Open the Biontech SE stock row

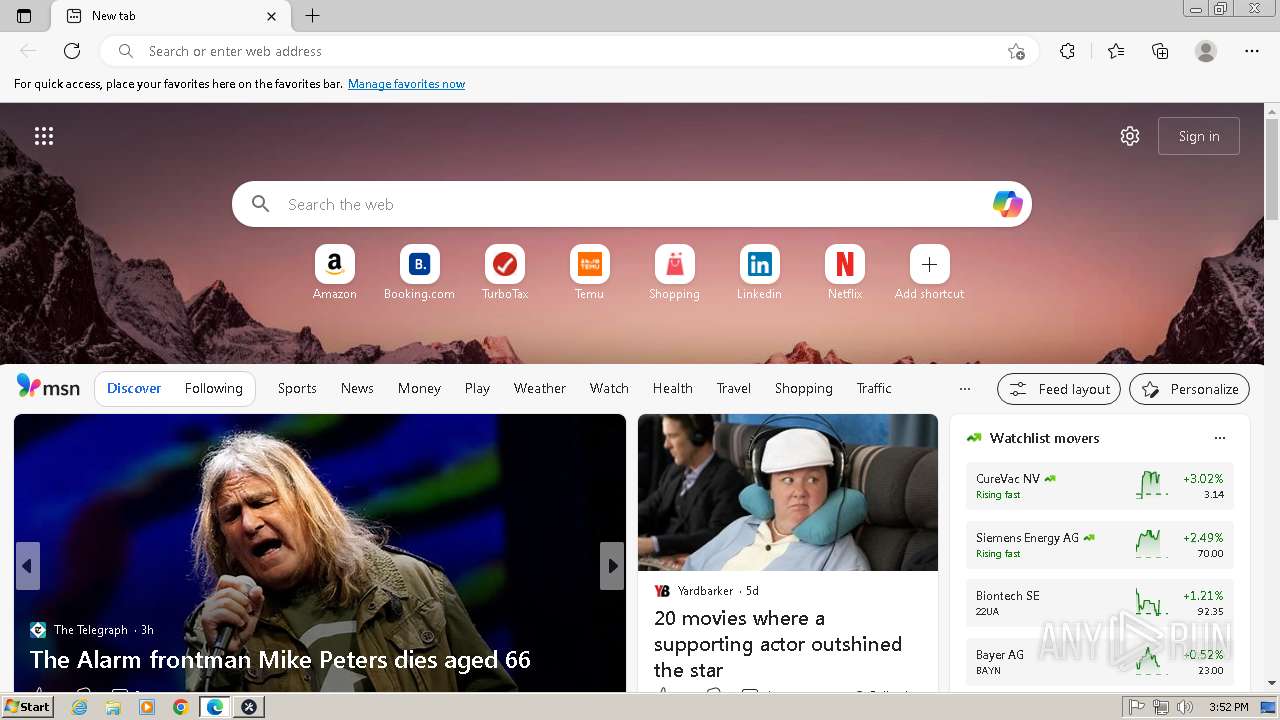pos(1100,603)
